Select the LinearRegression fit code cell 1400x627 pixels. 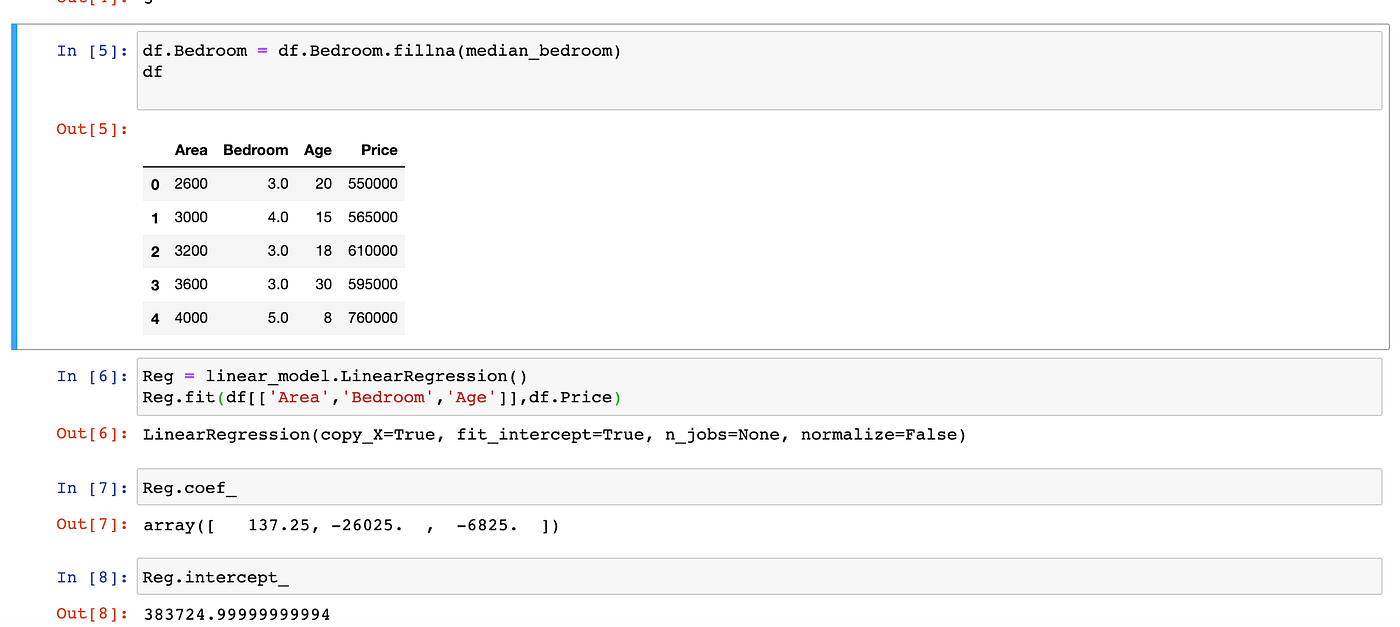point(400,386)
